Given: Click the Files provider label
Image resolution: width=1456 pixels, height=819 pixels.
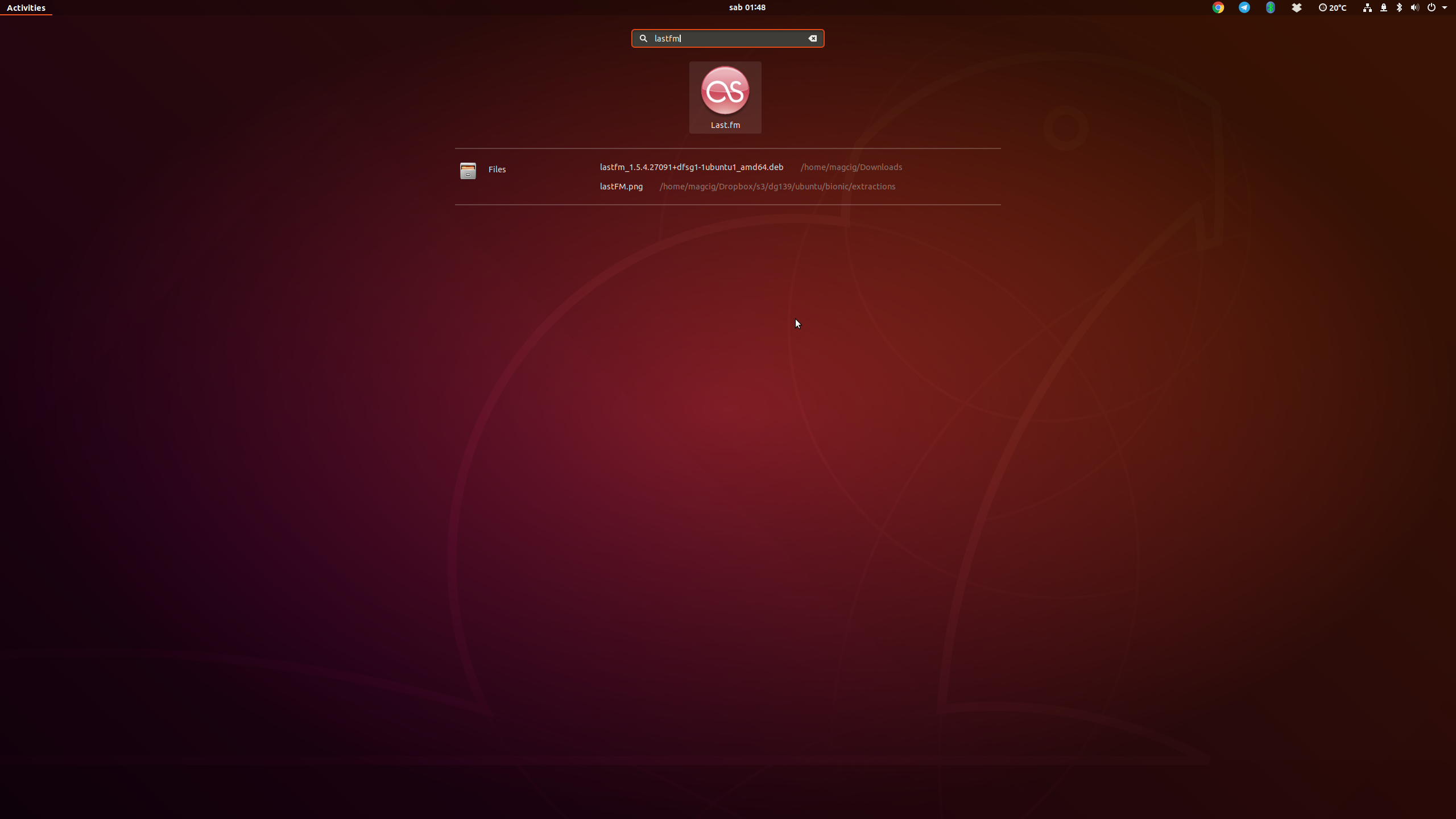Looking at the screenshot, I should (497, 169).
